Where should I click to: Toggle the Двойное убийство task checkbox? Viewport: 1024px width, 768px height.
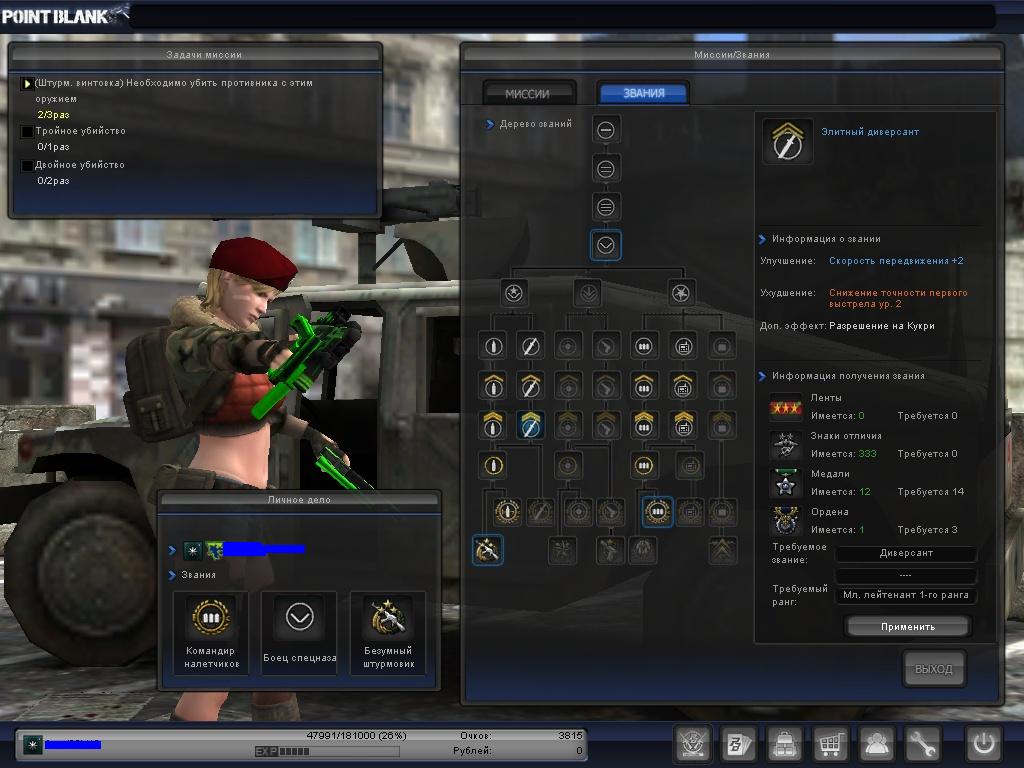(x=27, y=166)
